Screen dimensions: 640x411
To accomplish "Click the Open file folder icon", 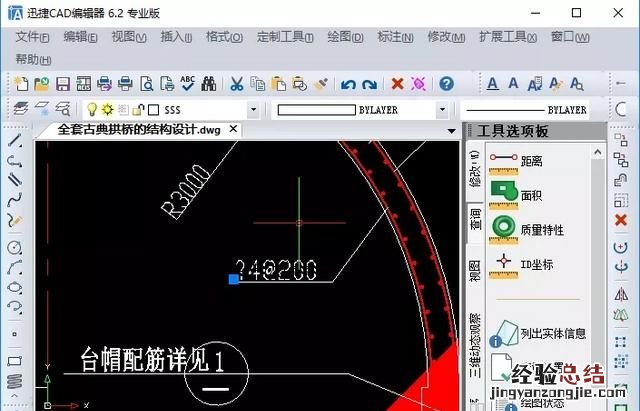I will coord(41,84).
